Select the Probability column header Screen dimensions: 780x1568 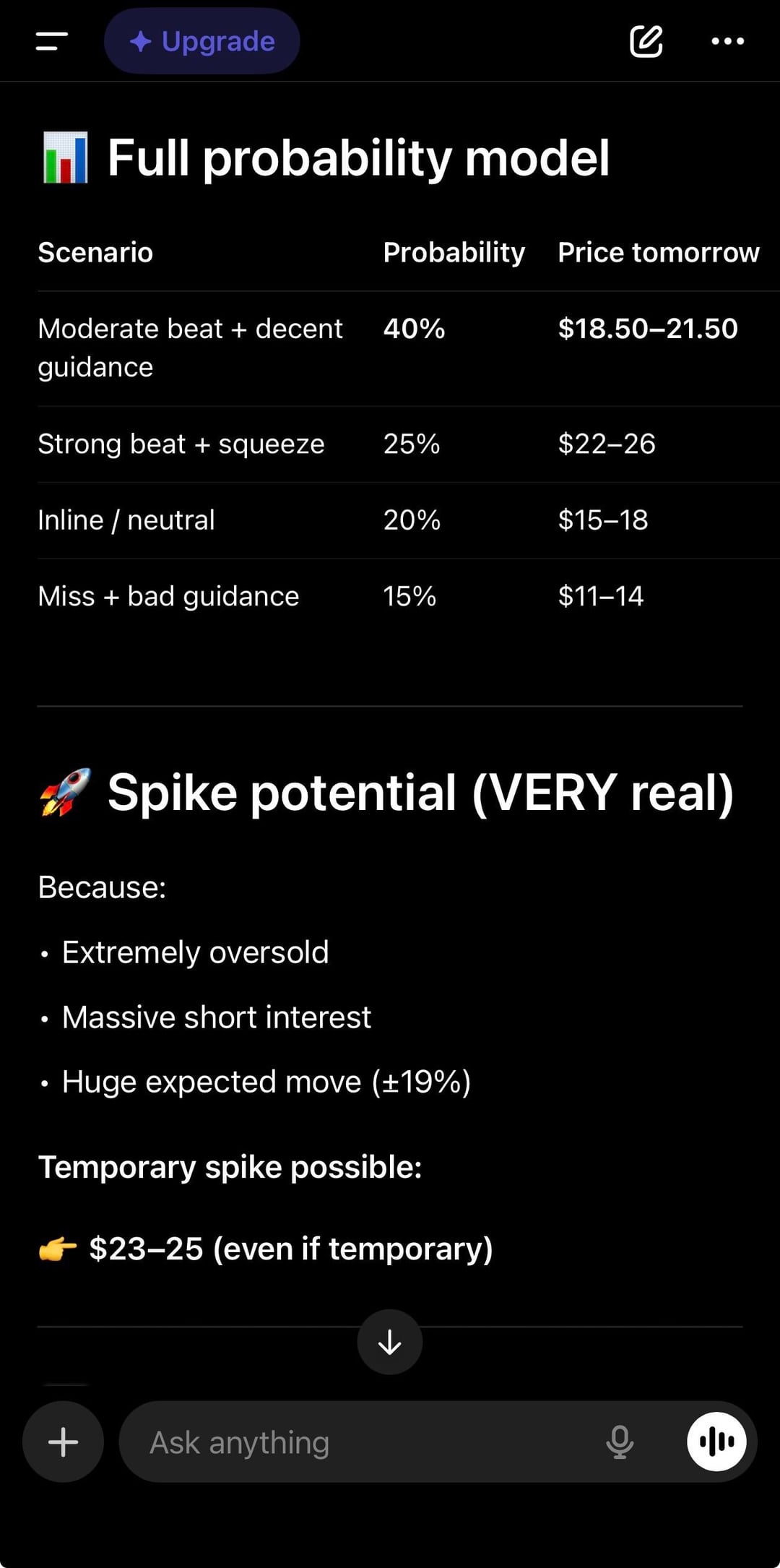click(454, 253)
